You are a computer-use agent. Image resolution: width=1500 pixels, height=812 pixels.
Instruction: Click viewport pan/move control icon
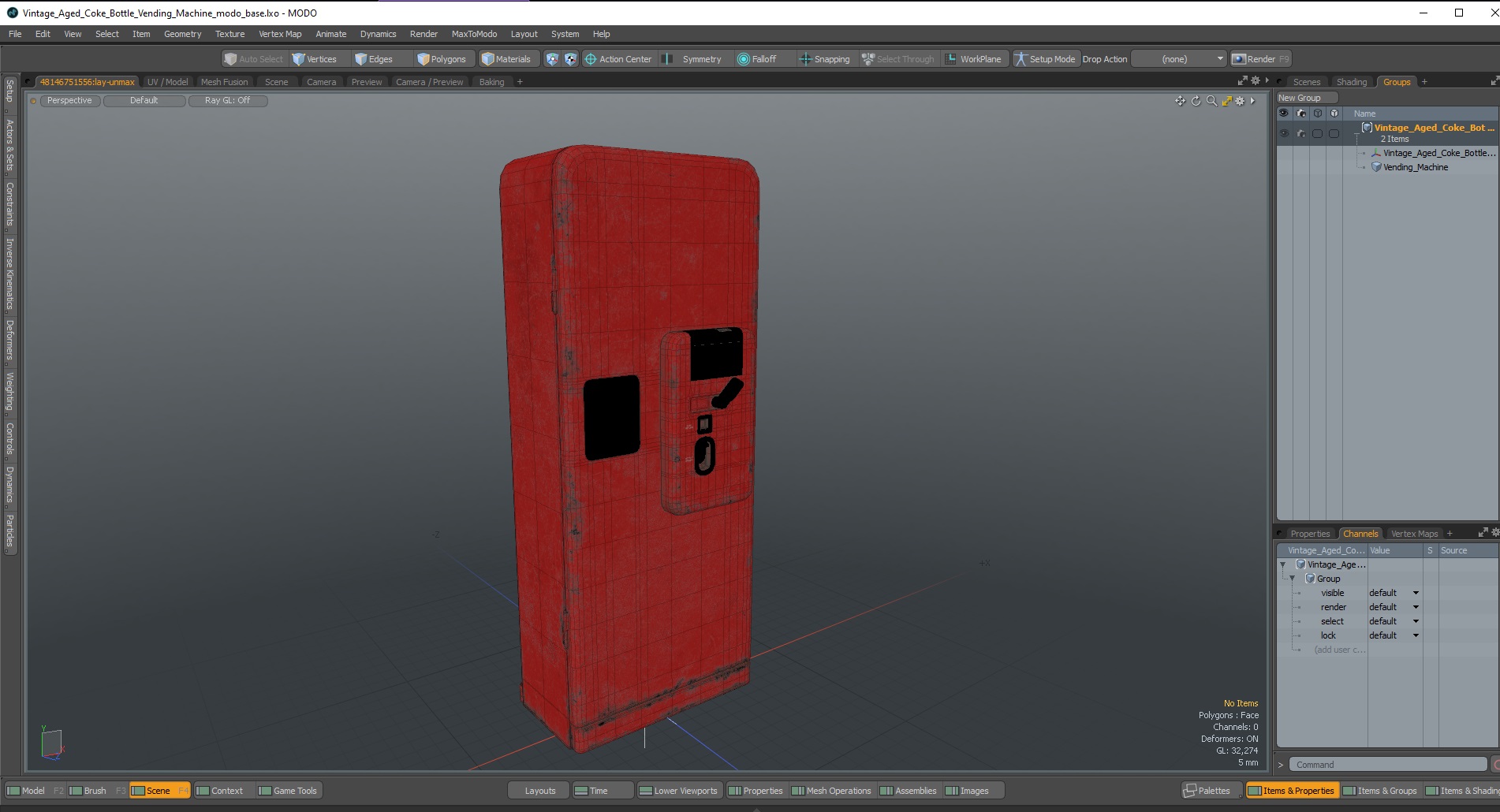[x=1180, y=101]
